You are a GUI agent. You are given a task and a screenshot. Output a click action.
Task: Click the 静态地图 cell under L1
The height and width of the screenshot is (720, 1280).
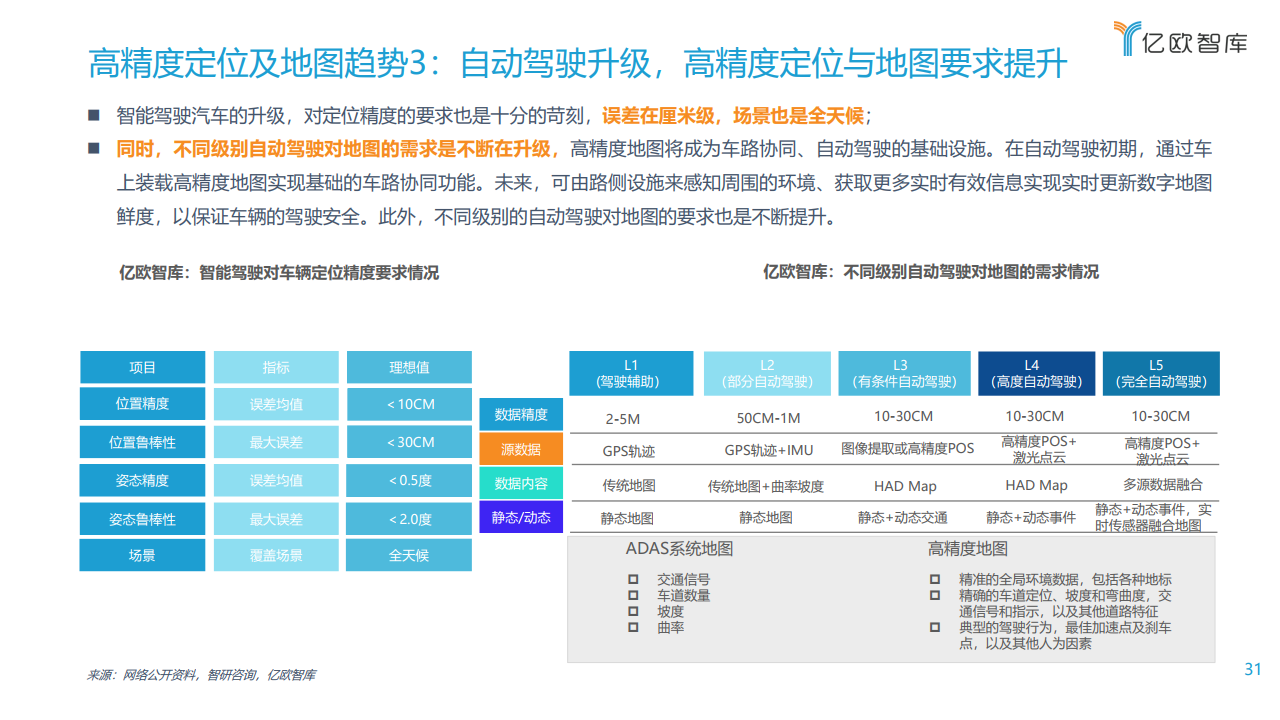coord(627,518)
